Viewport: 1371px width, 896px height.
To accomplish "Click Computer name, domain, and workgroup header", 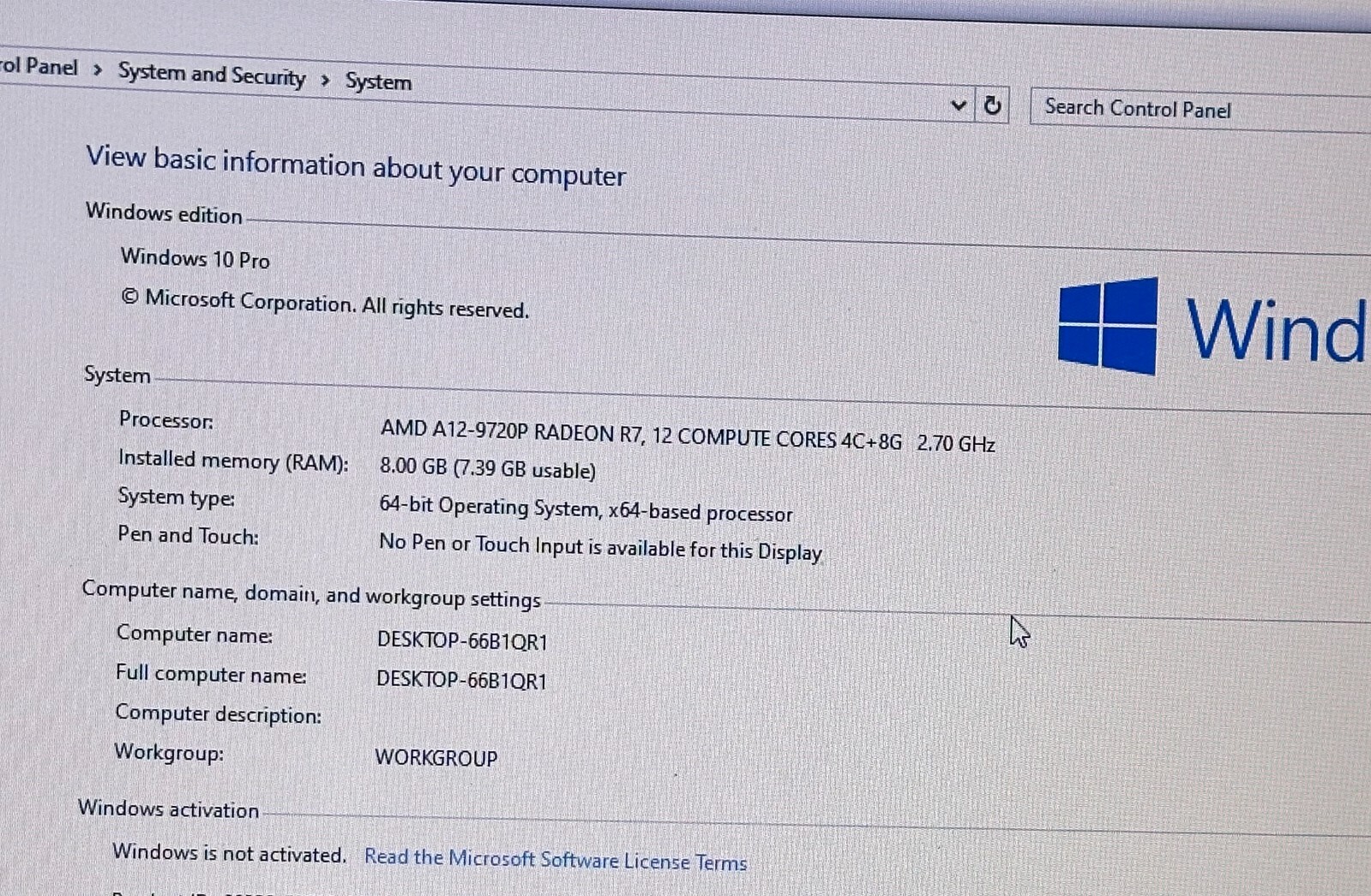I will pos(311,594).
